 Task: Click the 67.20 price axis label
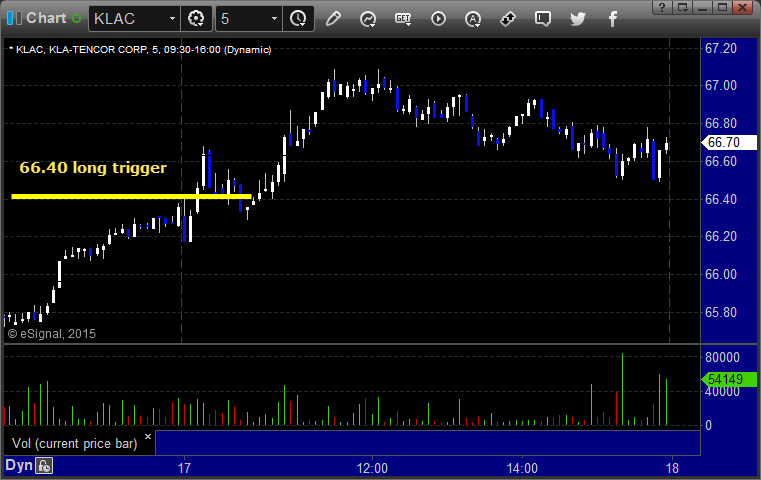(721, 48)
